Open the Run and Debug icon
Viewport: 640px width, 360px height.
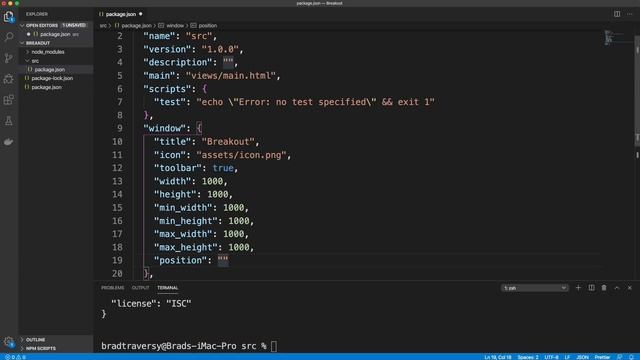click(9, 79)
